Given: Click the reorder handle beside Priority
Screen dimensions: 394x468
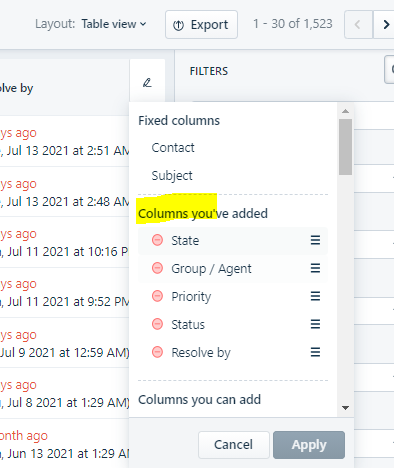Looking at the screenshot, I should (315, 296).
